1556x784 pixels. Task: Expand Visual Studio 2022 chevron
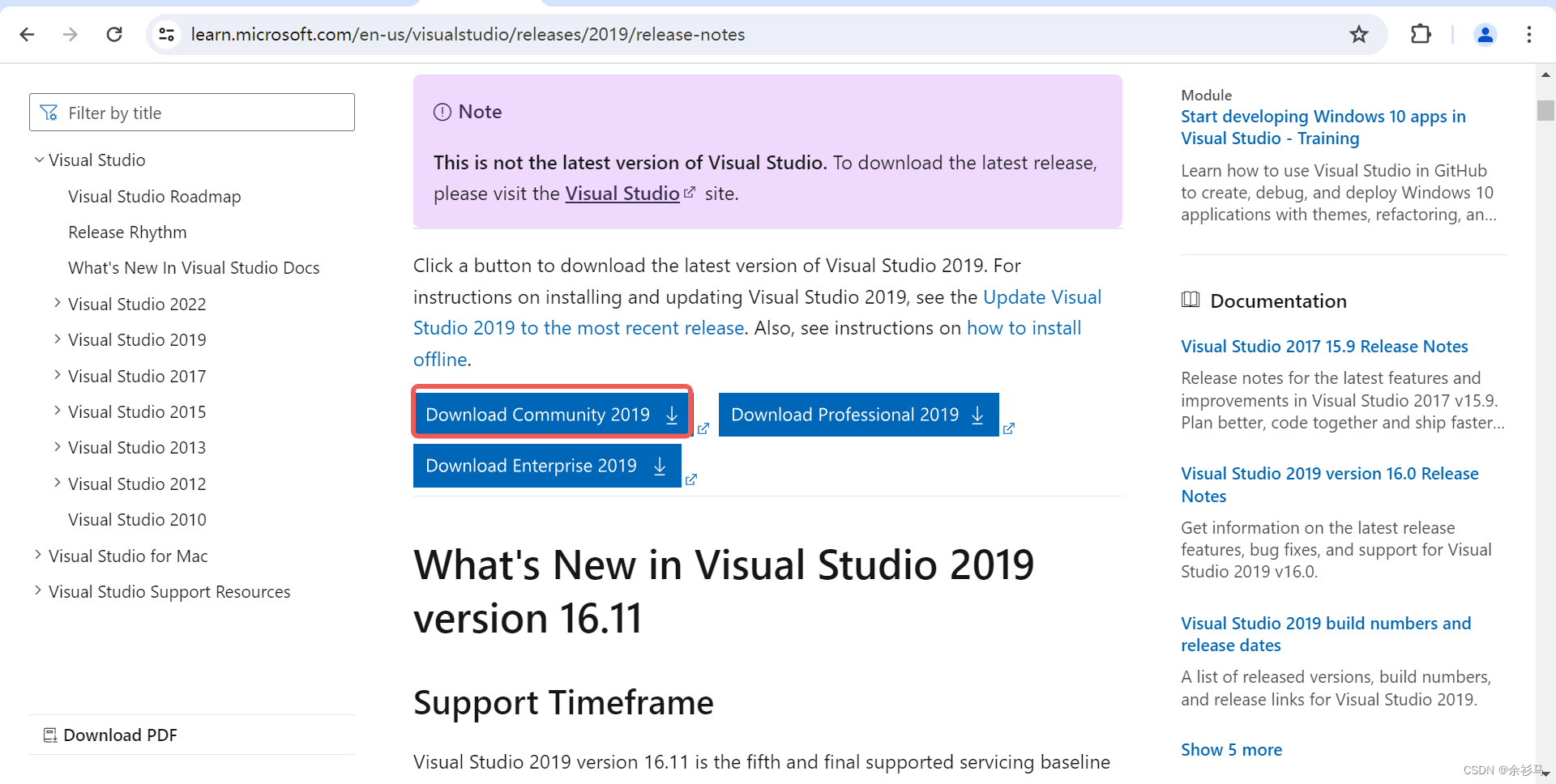[x=58, y=303]
